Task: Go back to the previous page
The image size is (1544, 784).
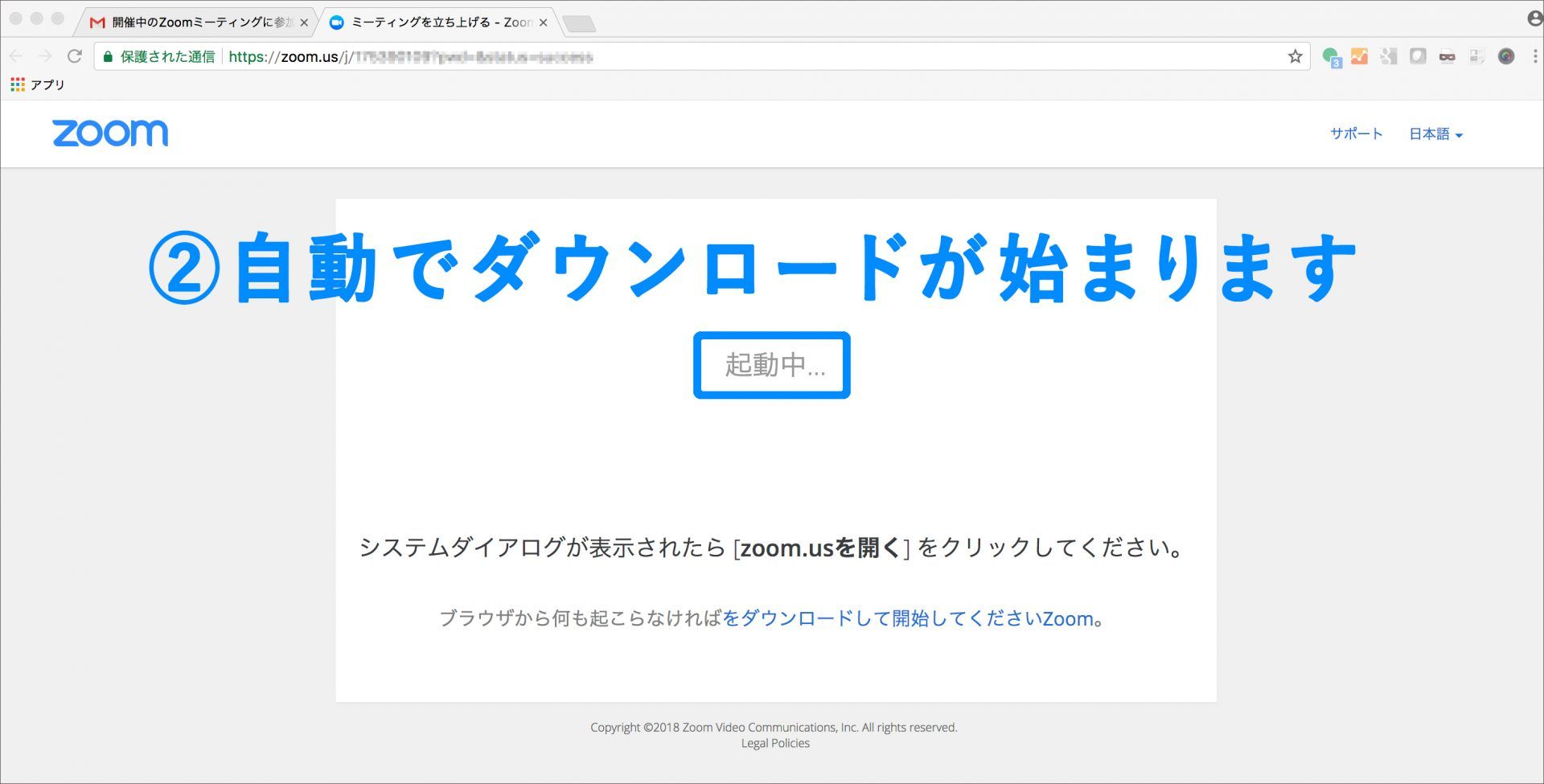Action: pos(16,56)
